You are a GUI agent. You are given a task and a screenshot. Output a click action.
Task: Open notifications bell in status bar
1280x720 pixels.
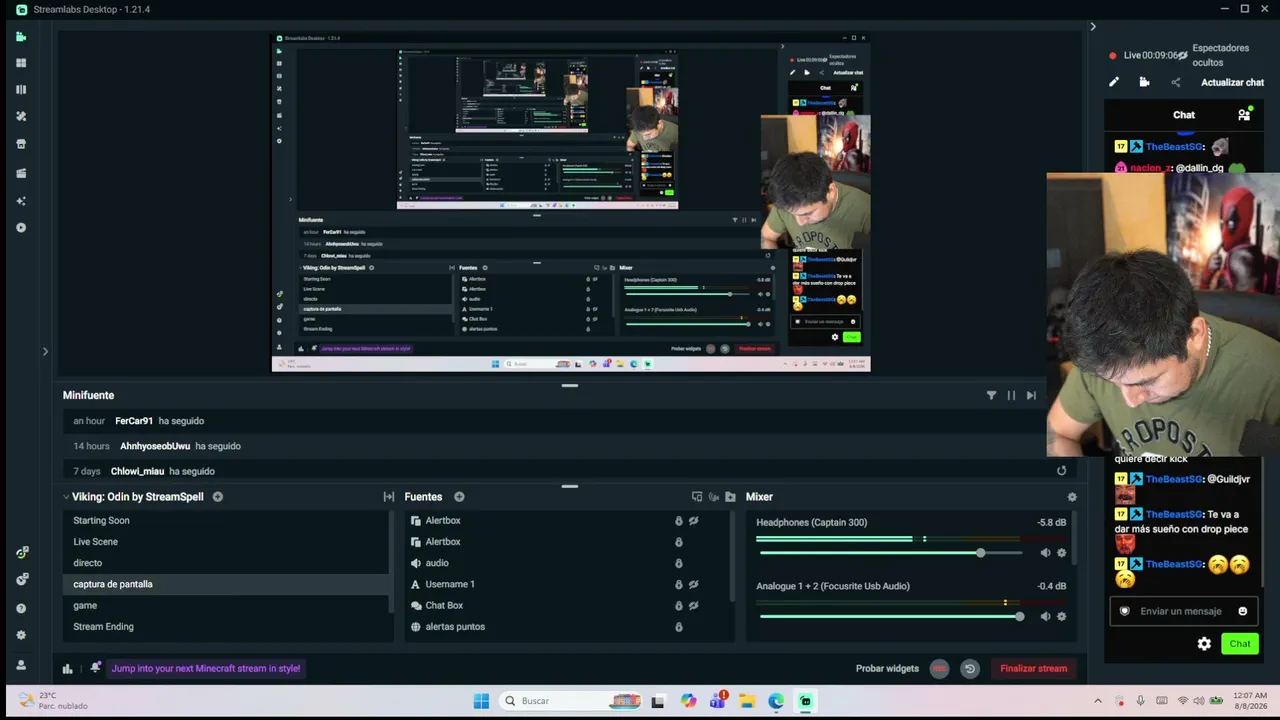95,668
